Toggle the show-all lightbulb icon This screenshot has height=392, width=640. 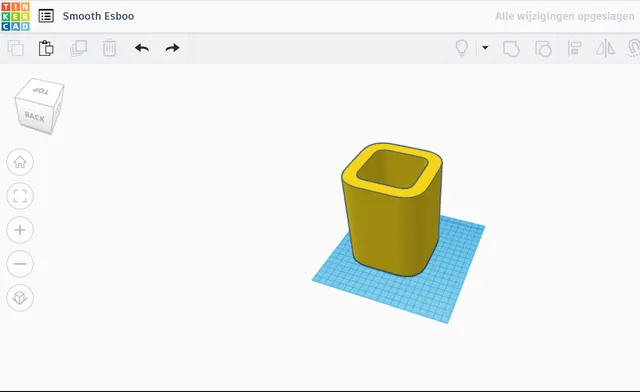(x=462, y=48)
